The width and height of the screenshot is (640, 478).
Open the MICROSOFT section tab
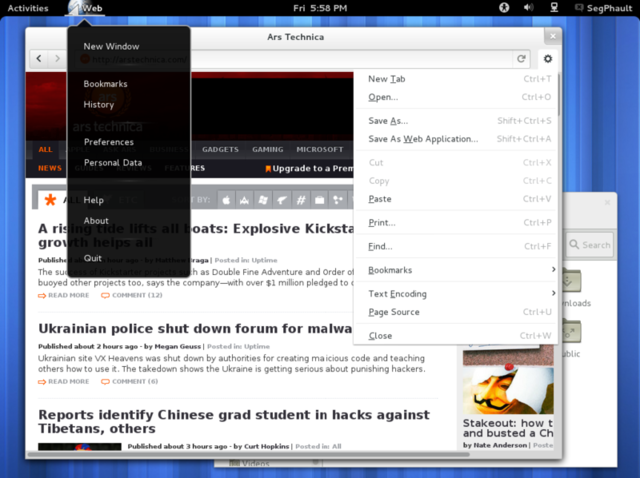[x=320, y=149]
